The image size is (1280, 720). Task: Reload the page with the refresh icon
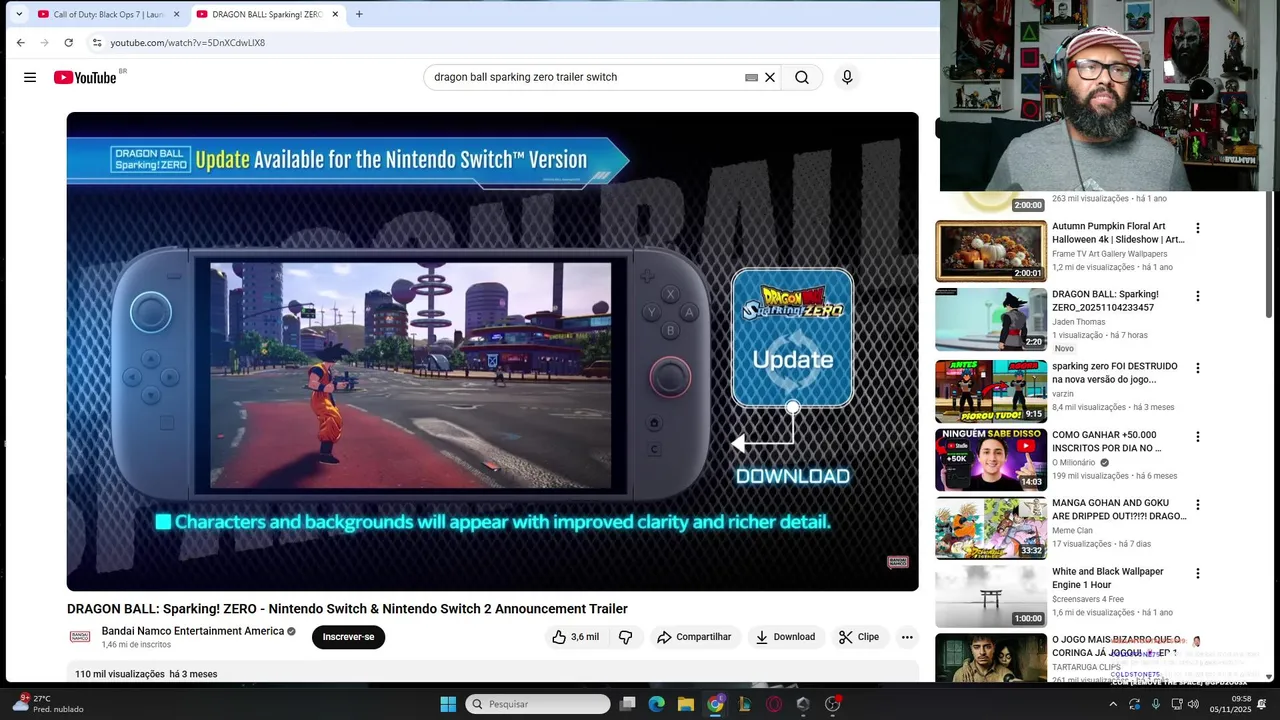tap(68, 43)
